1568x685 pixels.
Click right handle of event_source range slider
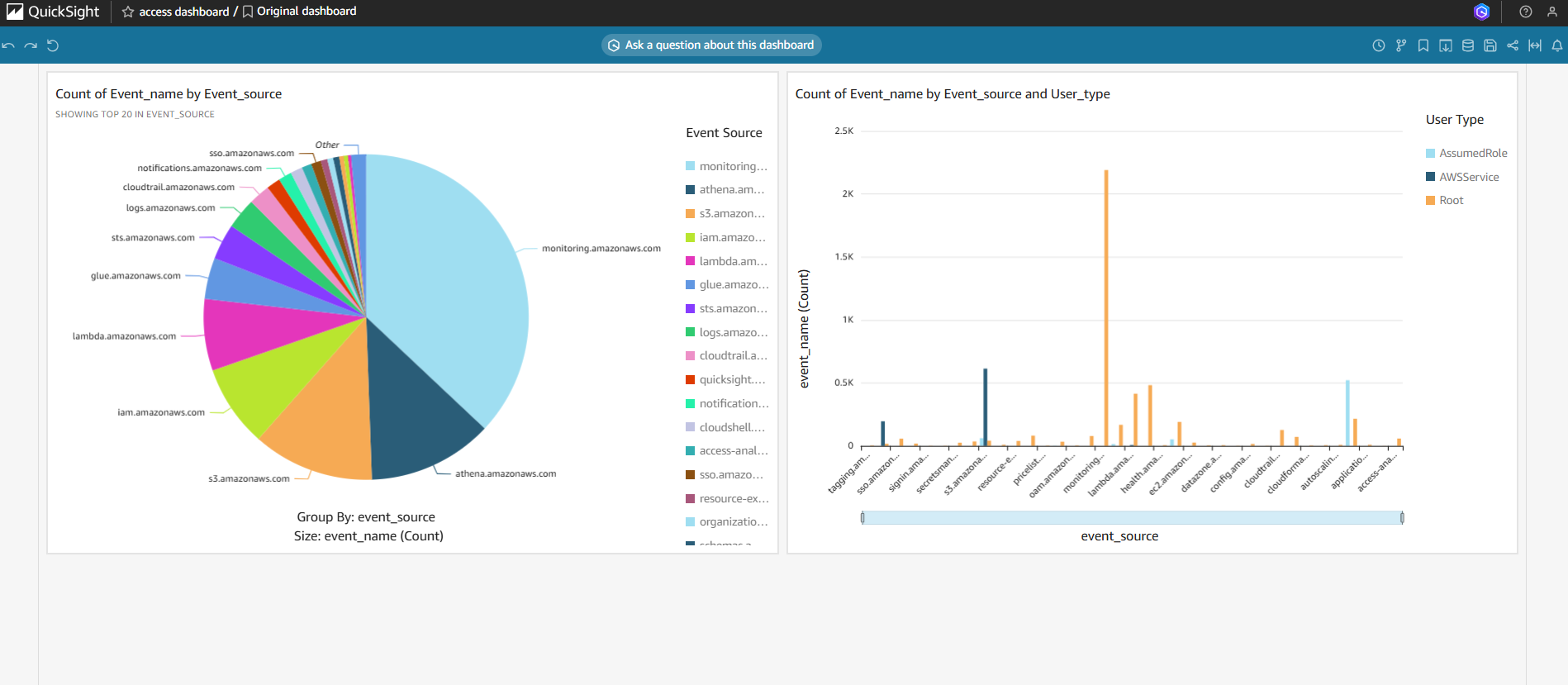pos(1402,517)
